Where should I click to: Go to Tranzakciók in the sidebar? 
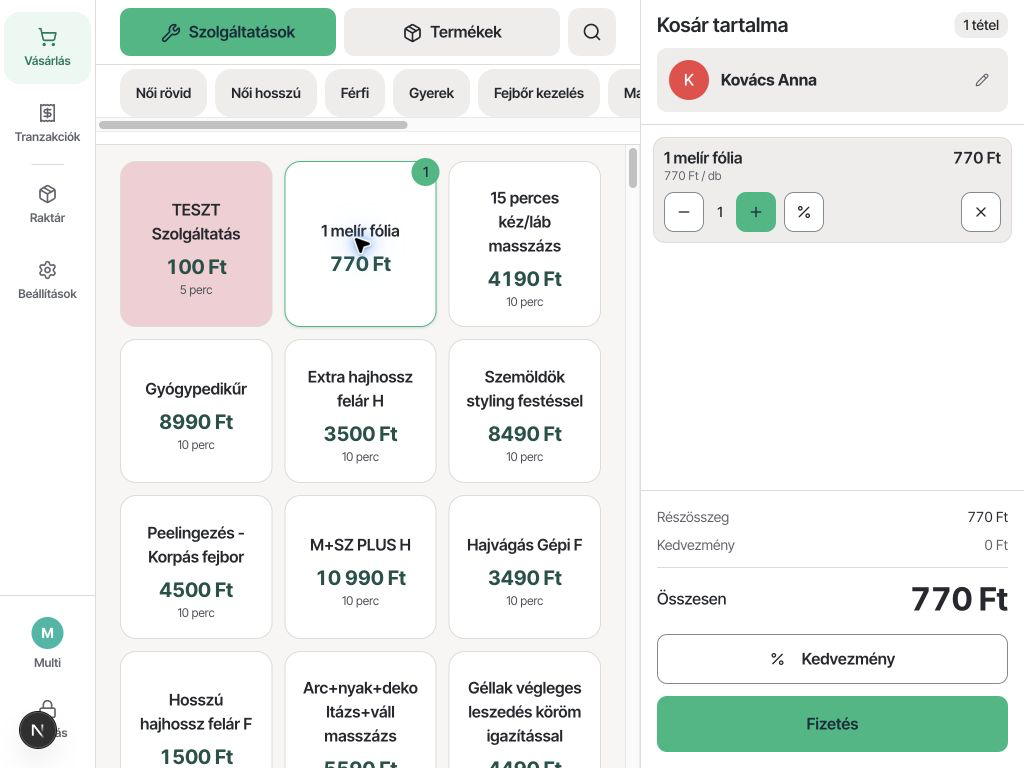pyautogui.click(x=47, y=123)
